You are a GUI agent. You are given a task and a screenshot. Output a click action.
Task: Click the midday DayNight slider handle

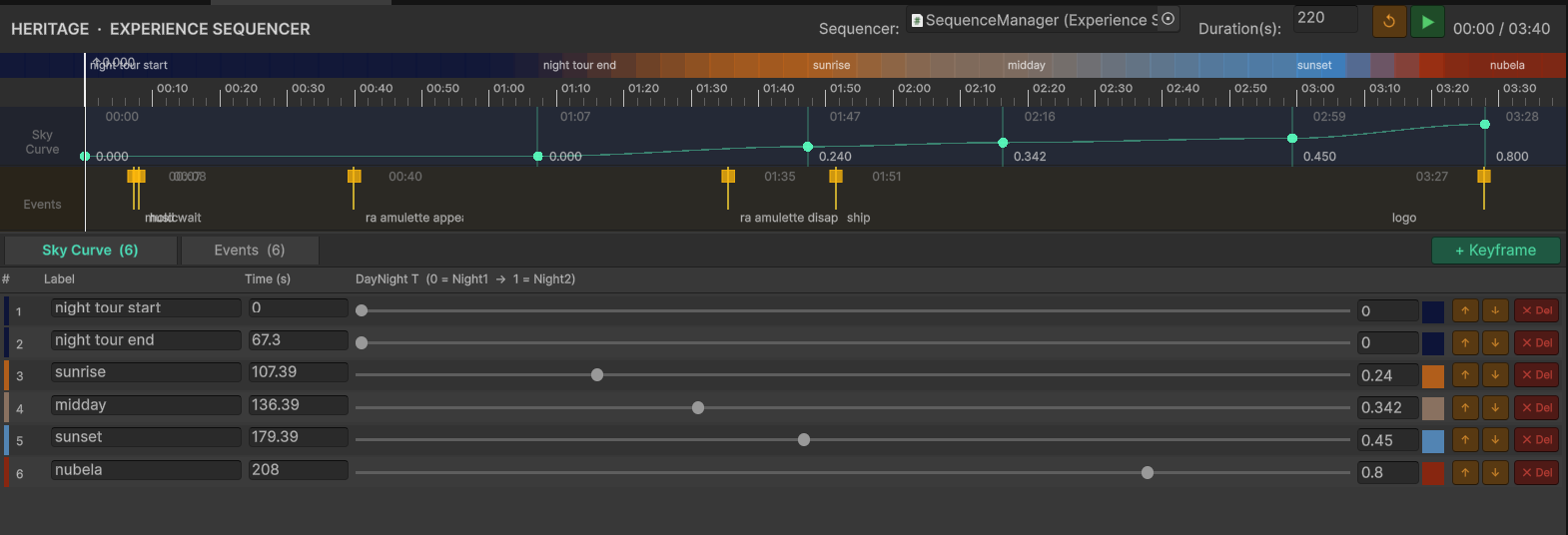click(x=698, y=407)
